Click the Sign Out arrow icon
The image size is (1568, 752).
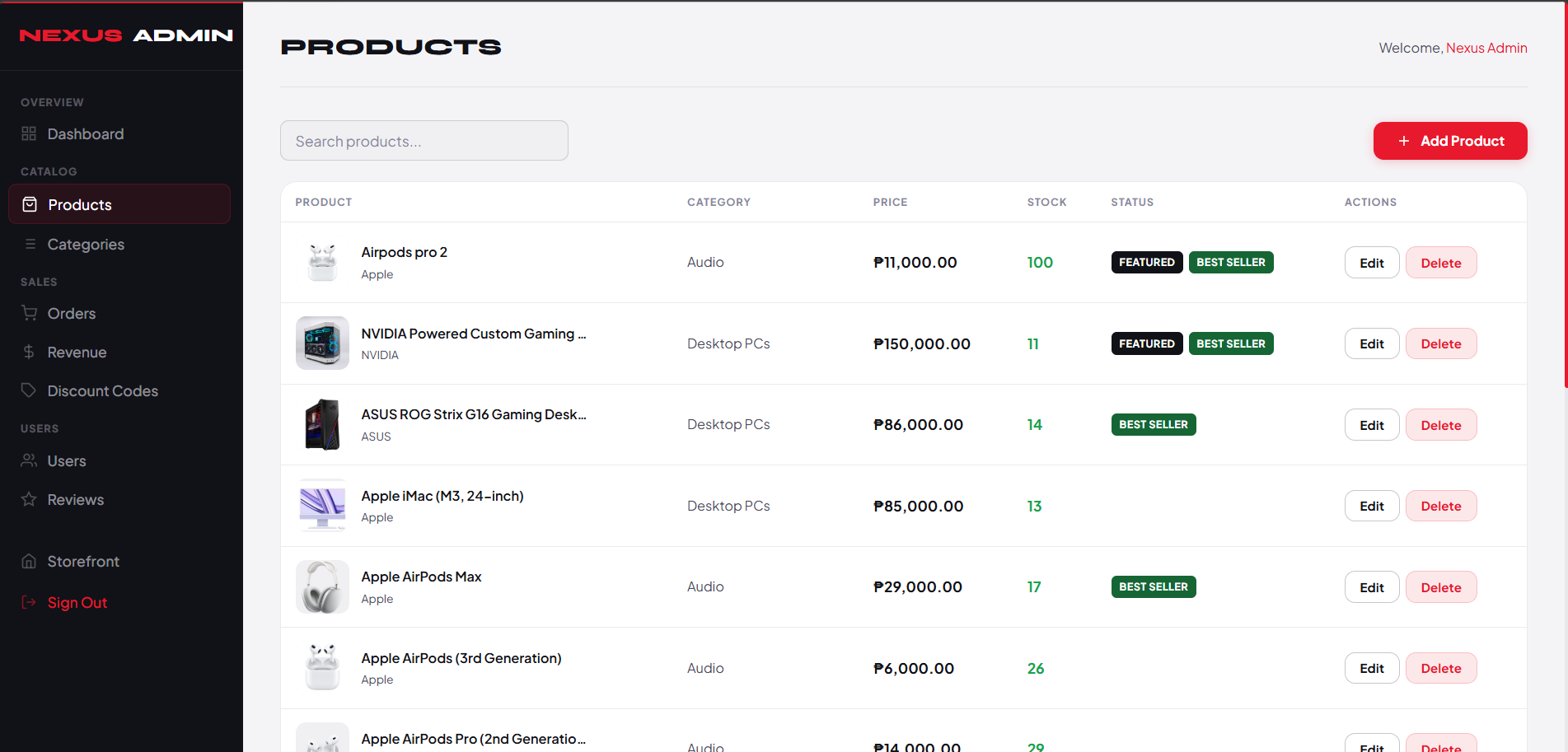tap(29, 602)
